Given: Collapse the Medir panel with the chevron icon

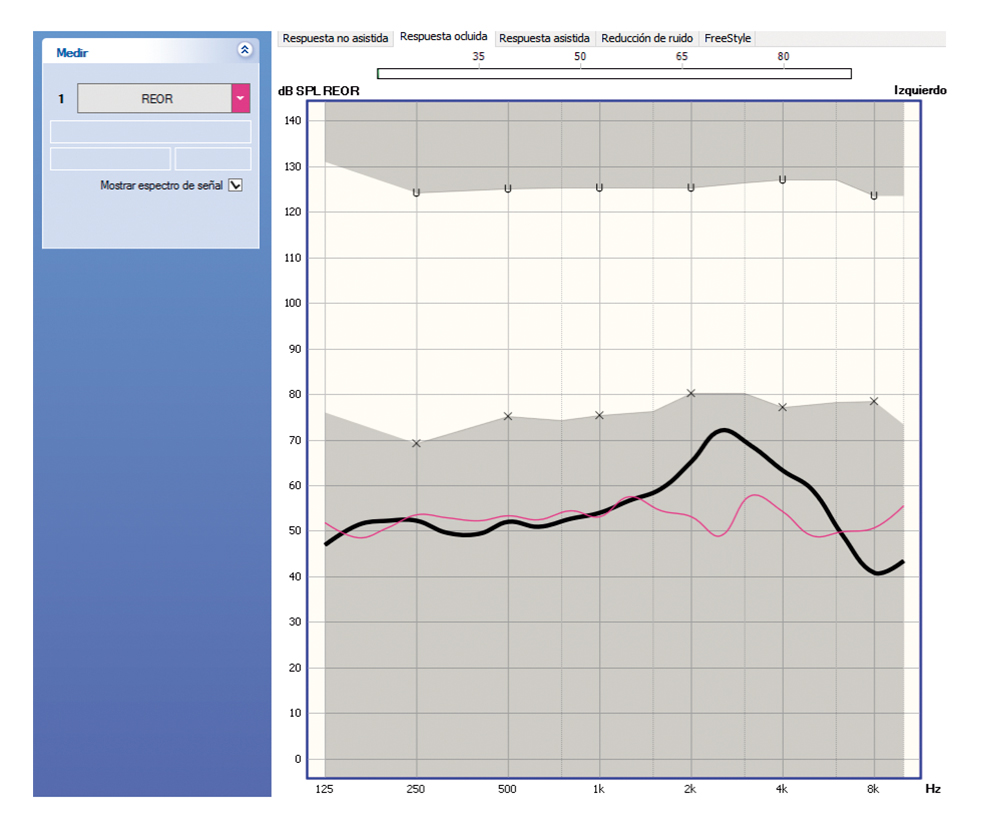Looking at the screenshot, I should pos(245,50).
